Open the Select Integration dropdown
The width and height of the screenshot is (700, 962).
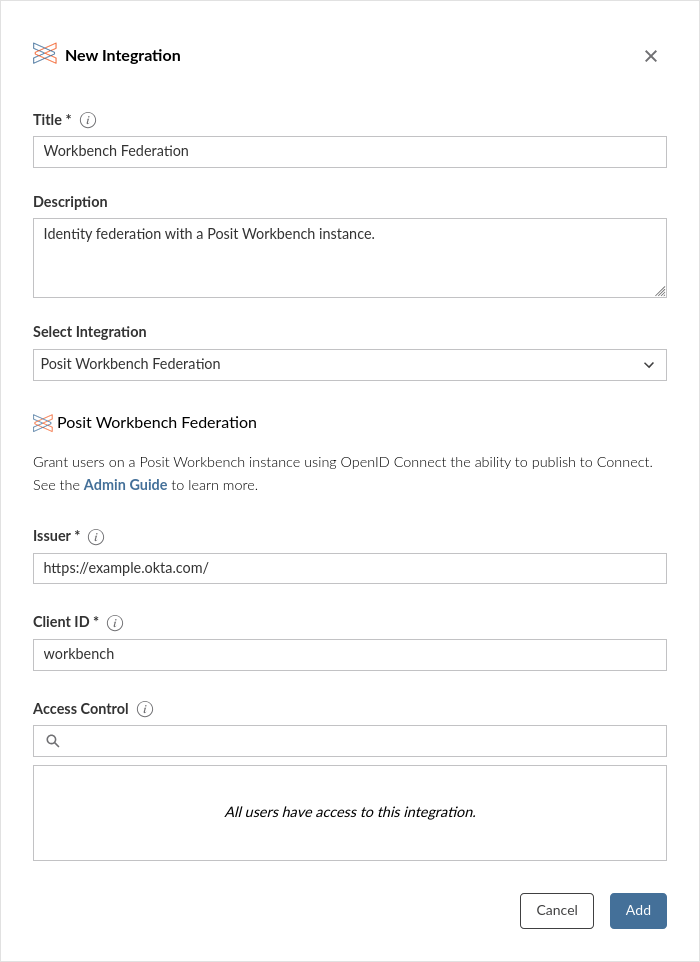[x=350, y=364]
